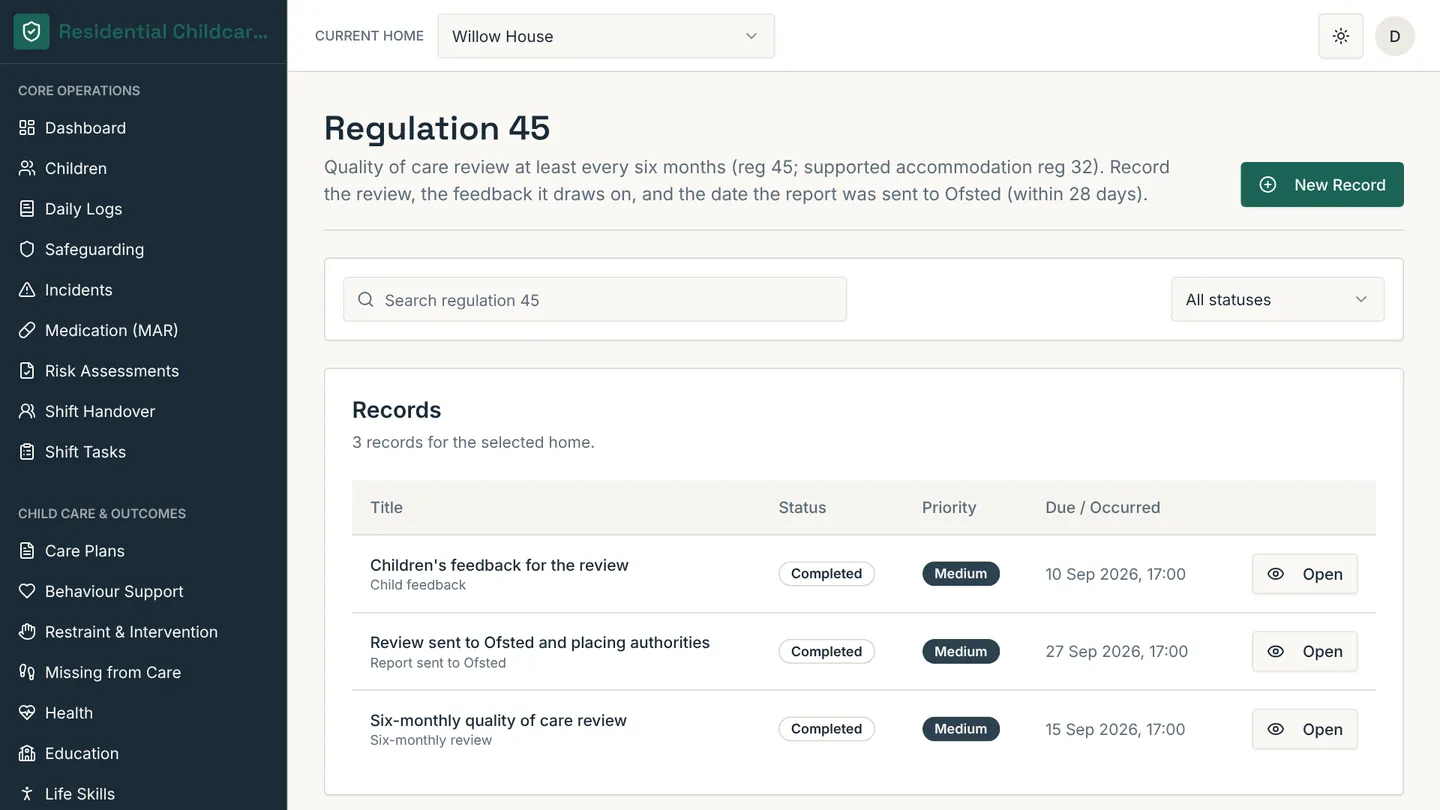This screenshot has height=810, width=1440.
Task: Open the Six-monthly quality of care review record
Action: [1304, 729]
